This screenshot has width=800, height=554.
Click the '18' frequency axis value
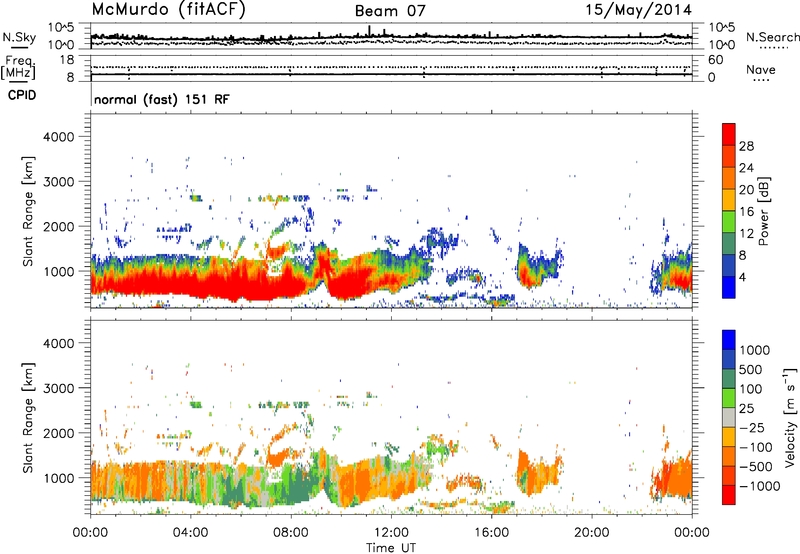tap(67, 60)
